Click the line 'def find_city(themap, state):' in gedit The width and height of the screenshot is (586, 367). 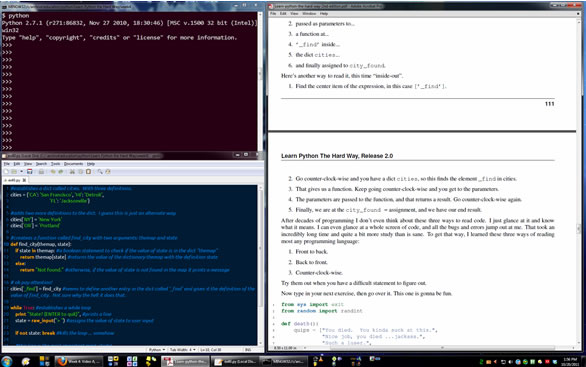click(41, 244)
